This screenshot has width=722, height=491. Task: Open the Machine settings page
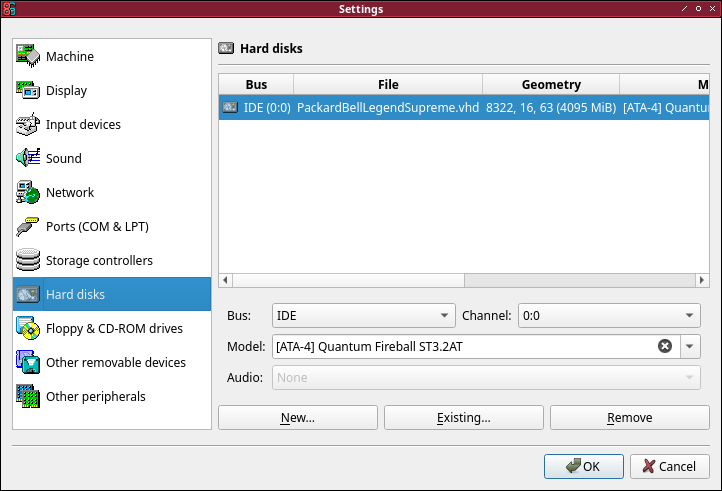tap(112, 56)
